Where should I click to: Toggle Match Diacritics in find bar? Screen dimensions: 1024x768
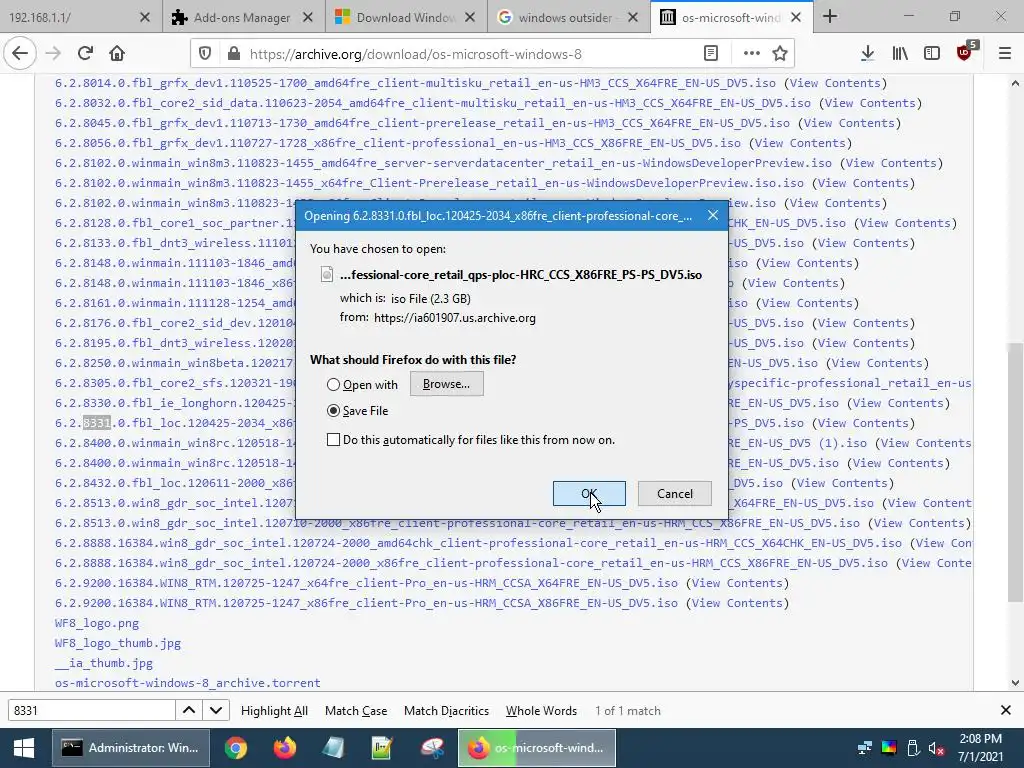coord(446,711)
